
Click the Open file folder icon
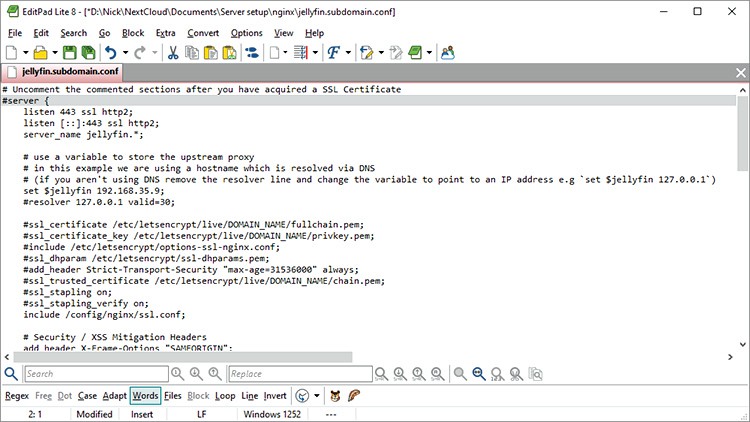41,53
